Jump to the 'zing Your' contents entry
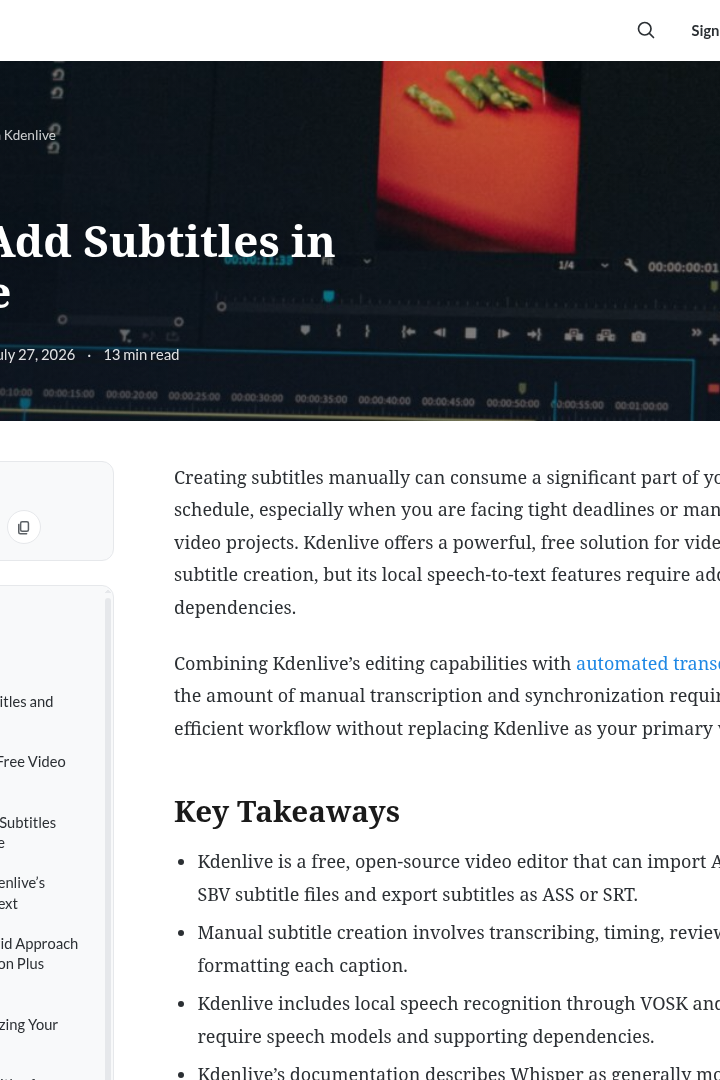Image resolution: width=720 pixels, height=1080 pixels. tap(29, 1025)
